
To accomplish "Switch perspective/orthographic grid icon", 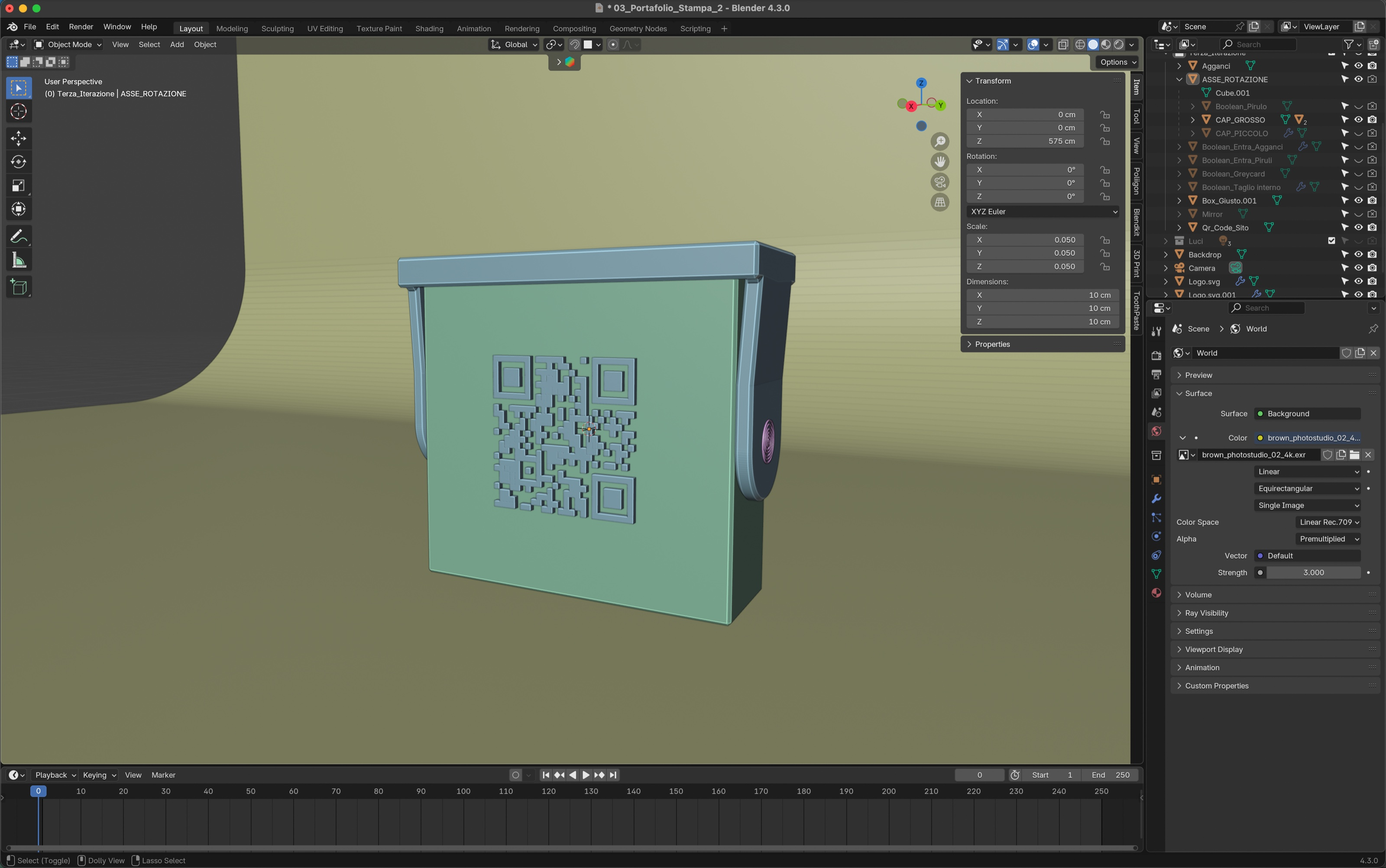I will [x=940, y=202].
